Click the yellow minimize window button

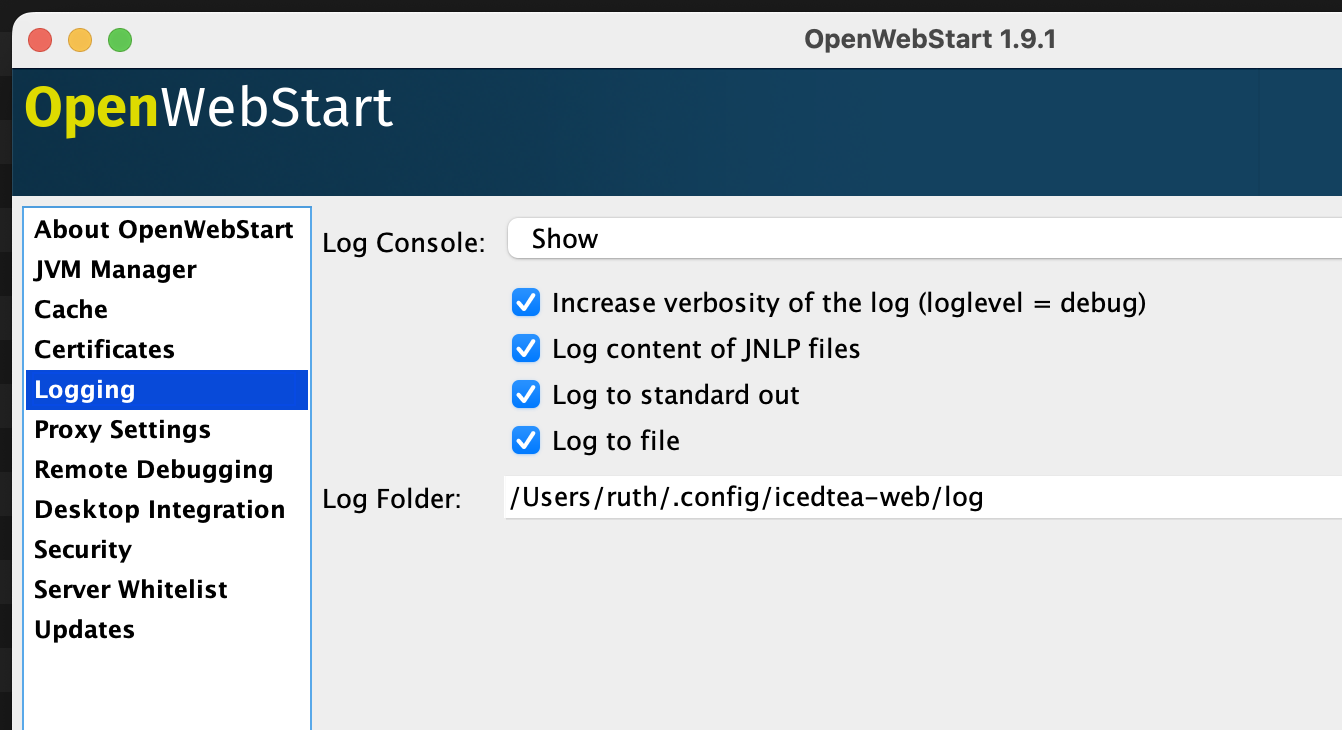coord(80,40)
